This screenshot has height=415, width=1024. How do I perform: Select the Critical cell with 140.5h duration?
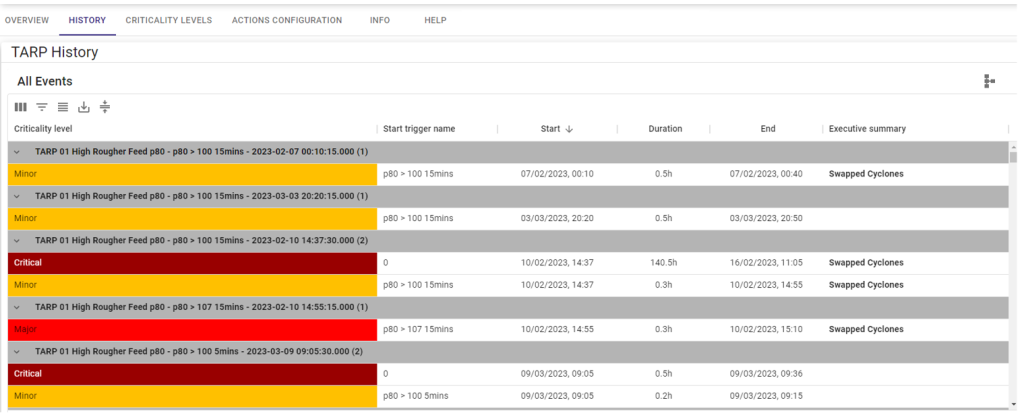click(192, 263)
